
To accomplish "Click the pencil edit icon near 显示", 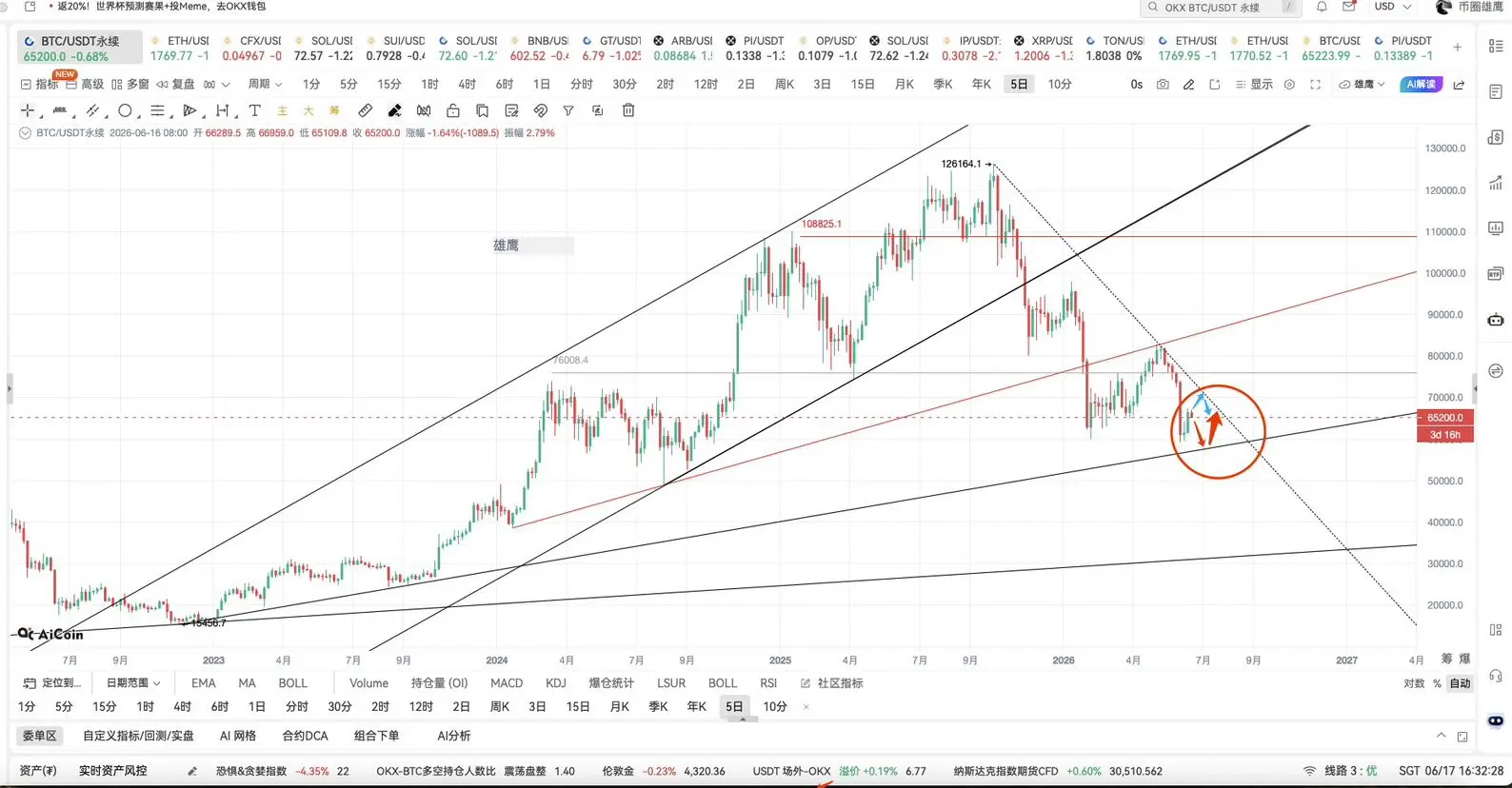I will [x=1188, y=85].
